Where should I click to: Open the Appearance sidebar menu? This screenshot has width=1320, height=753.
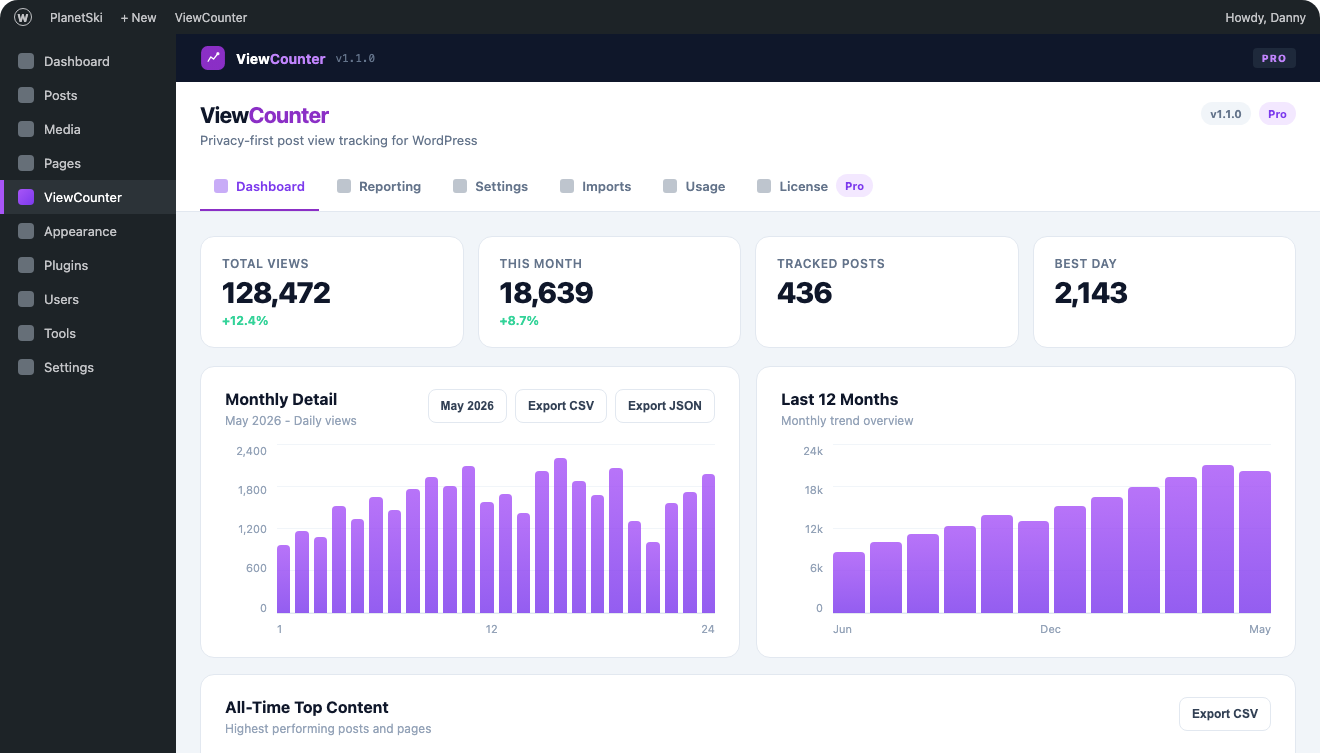[88, 231]
